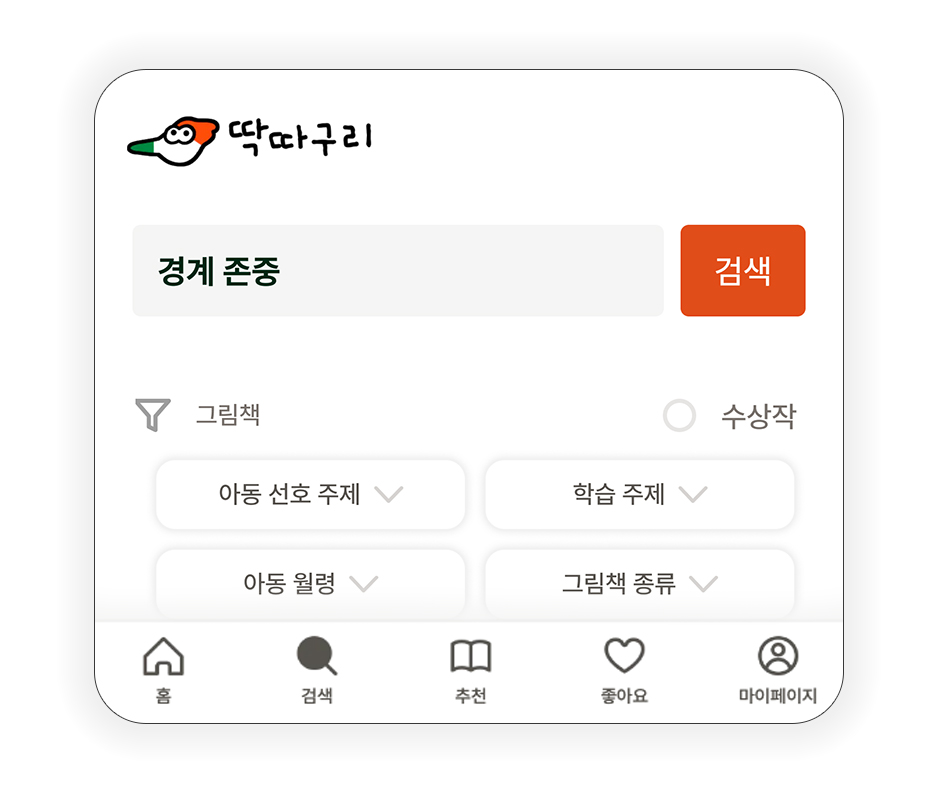Click the 수상작 label to filter
938x793 pixels.
pos(759,416)
